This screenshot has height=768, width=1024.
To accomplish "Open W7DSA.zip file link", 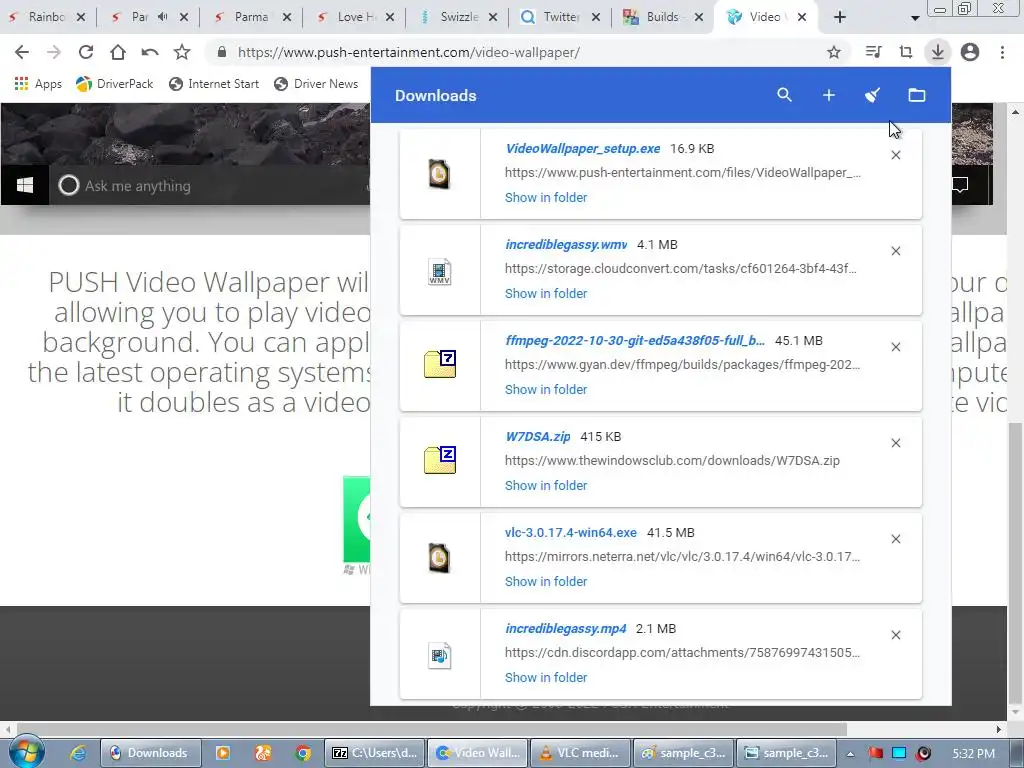I will point(537,437).
